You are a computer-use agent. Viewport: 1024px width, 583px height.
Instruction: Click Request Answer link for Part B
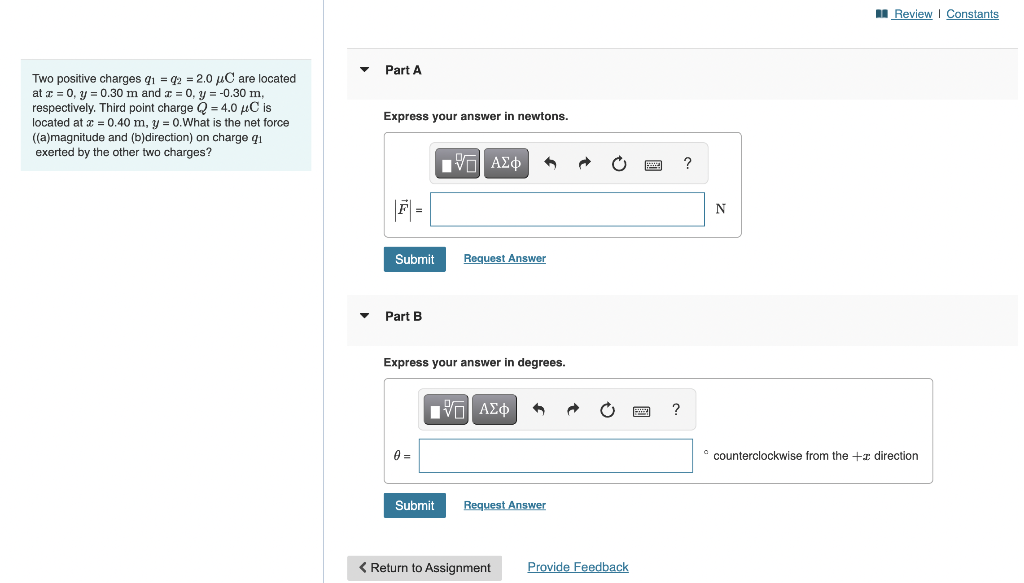pos(505,505)
